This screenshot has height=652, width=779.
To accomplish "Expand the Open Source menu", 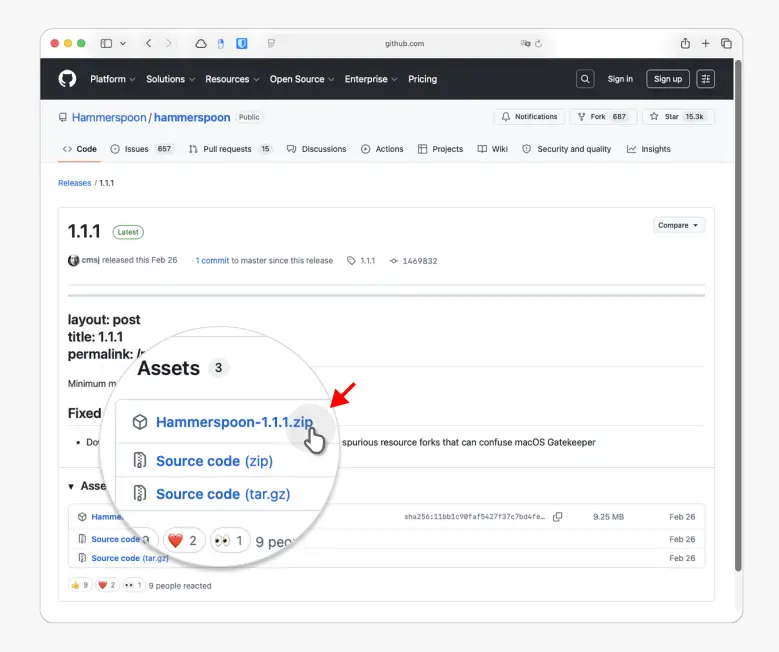I will pyautogui.click(x=302, y=79).
